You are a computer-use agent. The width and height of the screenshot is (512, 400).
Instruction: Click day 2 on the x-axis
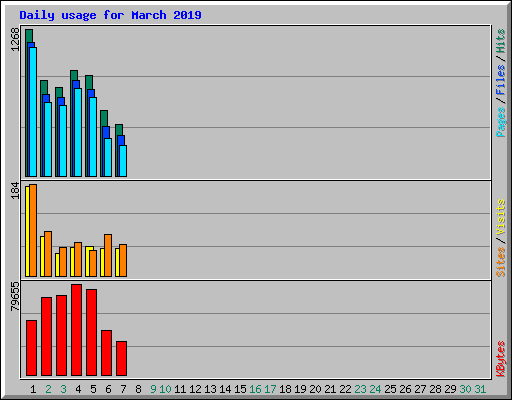click(48, 389)
